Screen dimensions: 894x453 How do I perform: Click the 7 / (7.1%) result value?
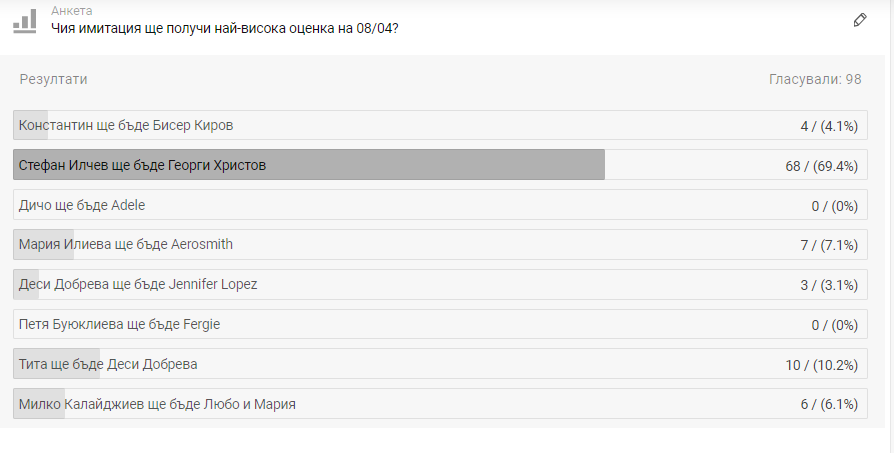pos(828,245)
